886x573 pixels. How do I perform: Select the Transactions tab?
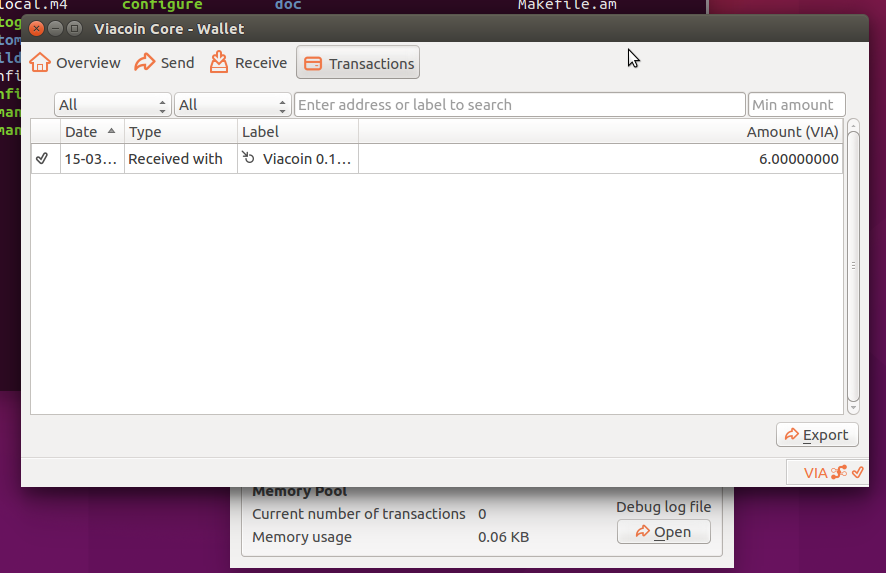tap(358, 63)
